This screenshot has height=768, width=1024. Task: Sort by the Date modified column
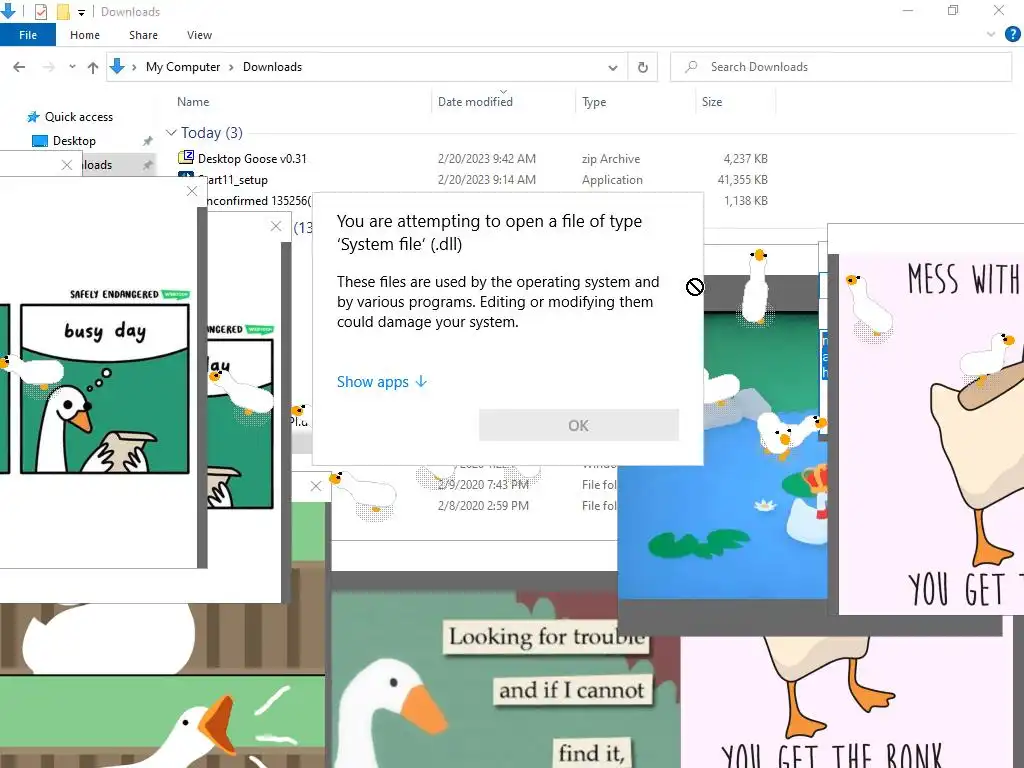point(475,102)
